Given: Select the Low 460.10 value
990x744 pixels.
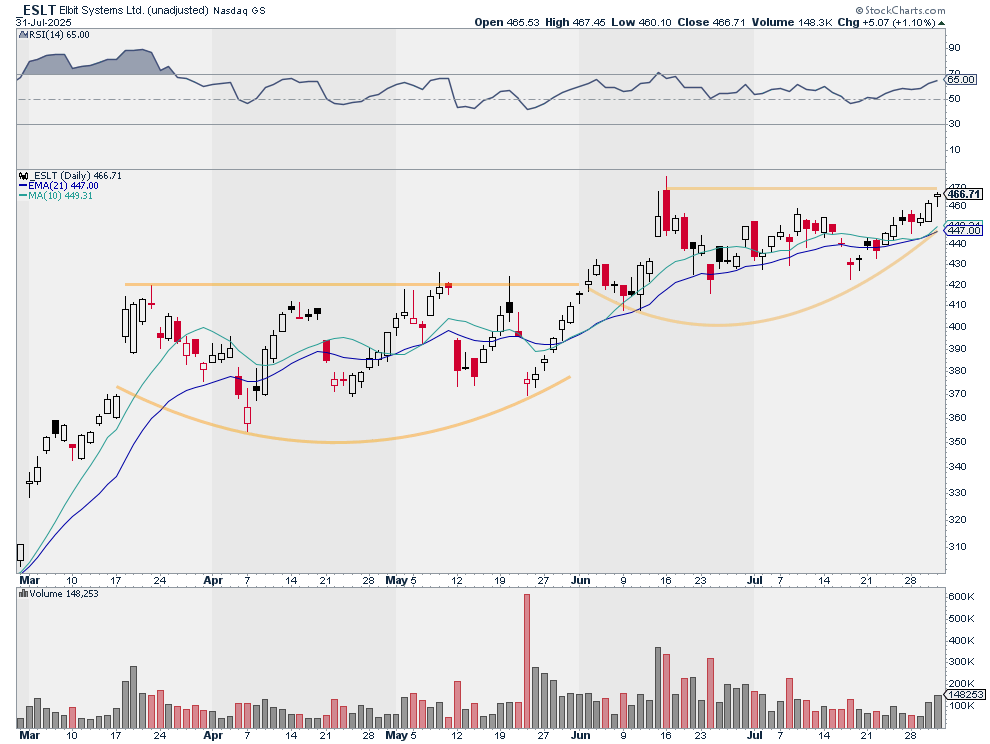Looking at the screenshot, I should coord(641,22).
